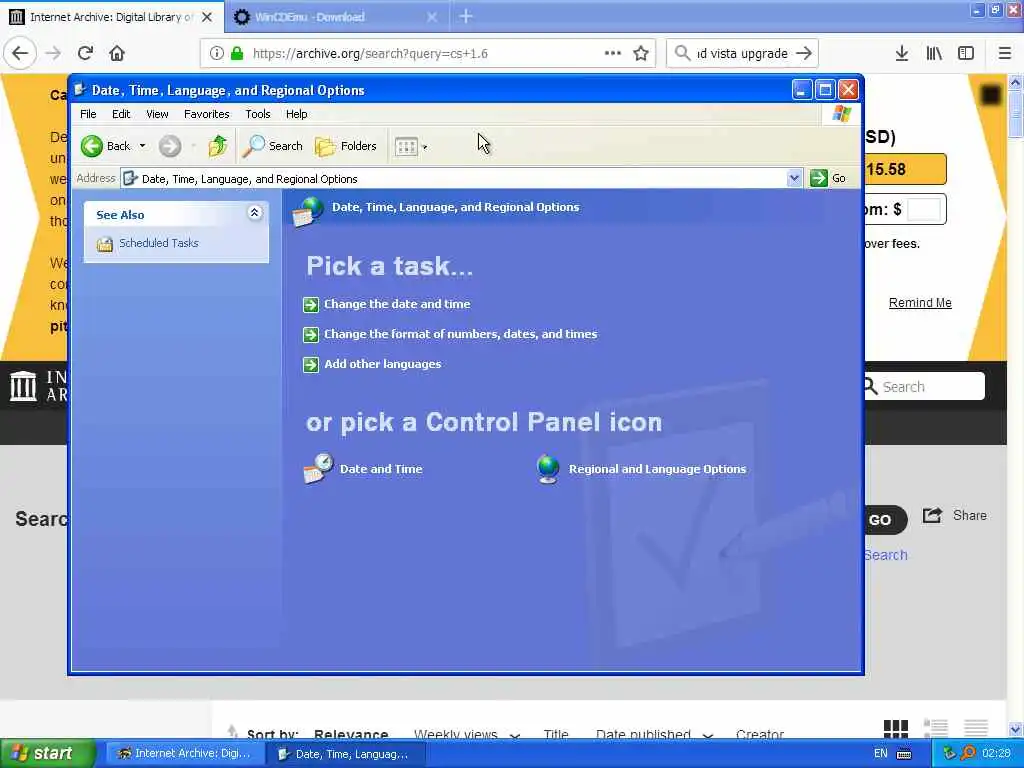Switch to Internet Archive taskbar button
Image resolution: width=1024 pixels, height=768 pixels.
pyautogui.click(x=184, y=754)
